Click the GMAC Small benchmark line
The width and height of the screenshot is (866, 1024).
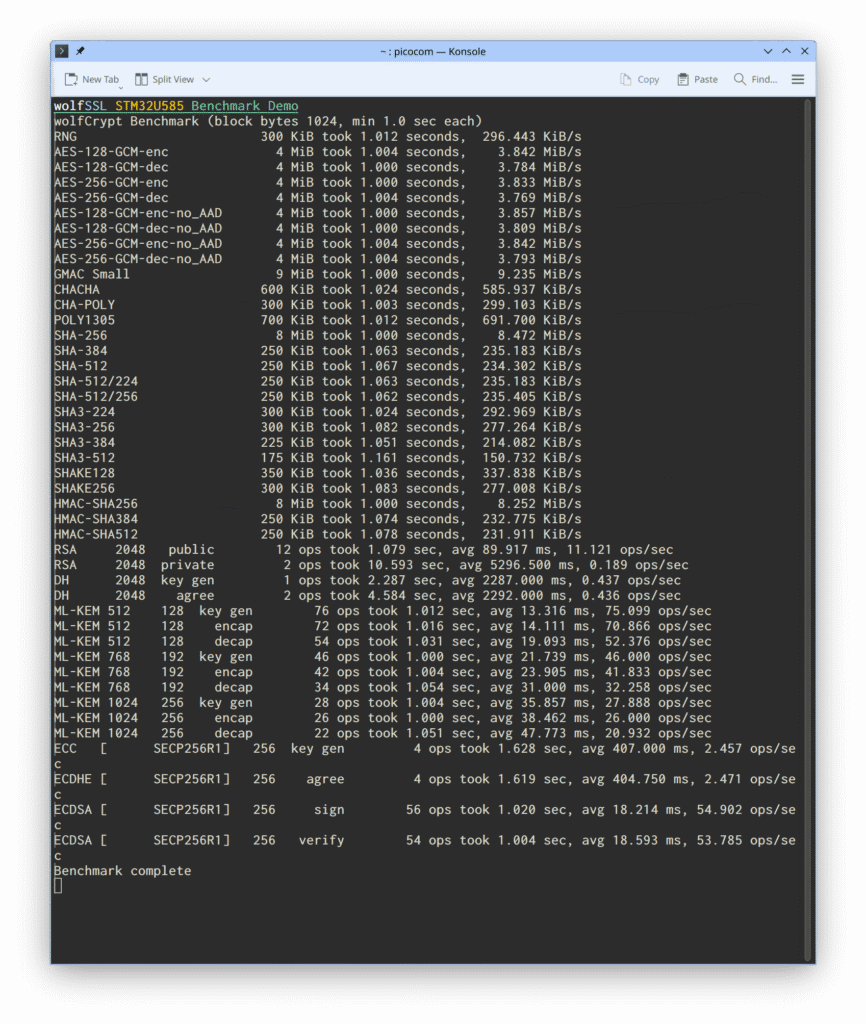coord(317,274)
